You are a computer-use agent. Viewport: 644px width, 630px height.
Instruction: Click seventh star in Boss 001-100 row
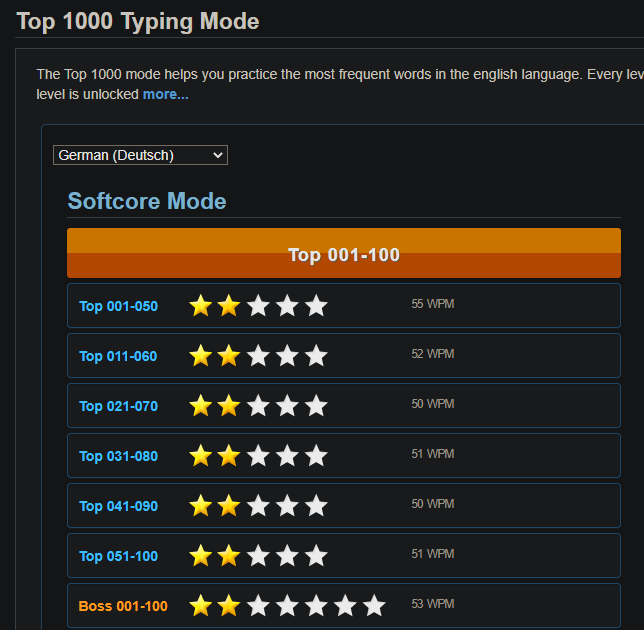(374, 606)
